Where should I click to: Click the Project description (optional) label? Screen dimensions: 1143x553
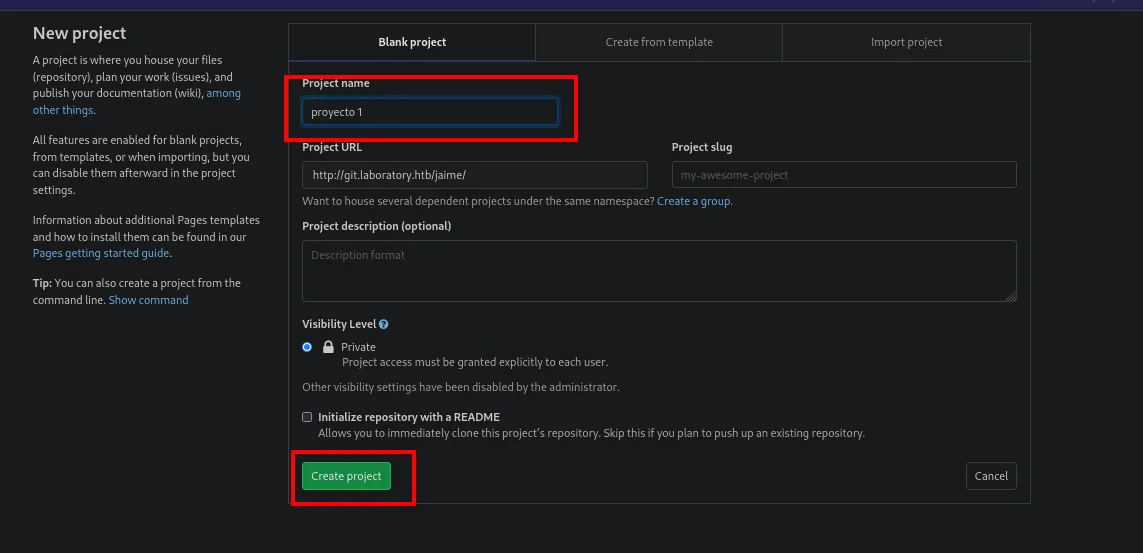point(377,226)
